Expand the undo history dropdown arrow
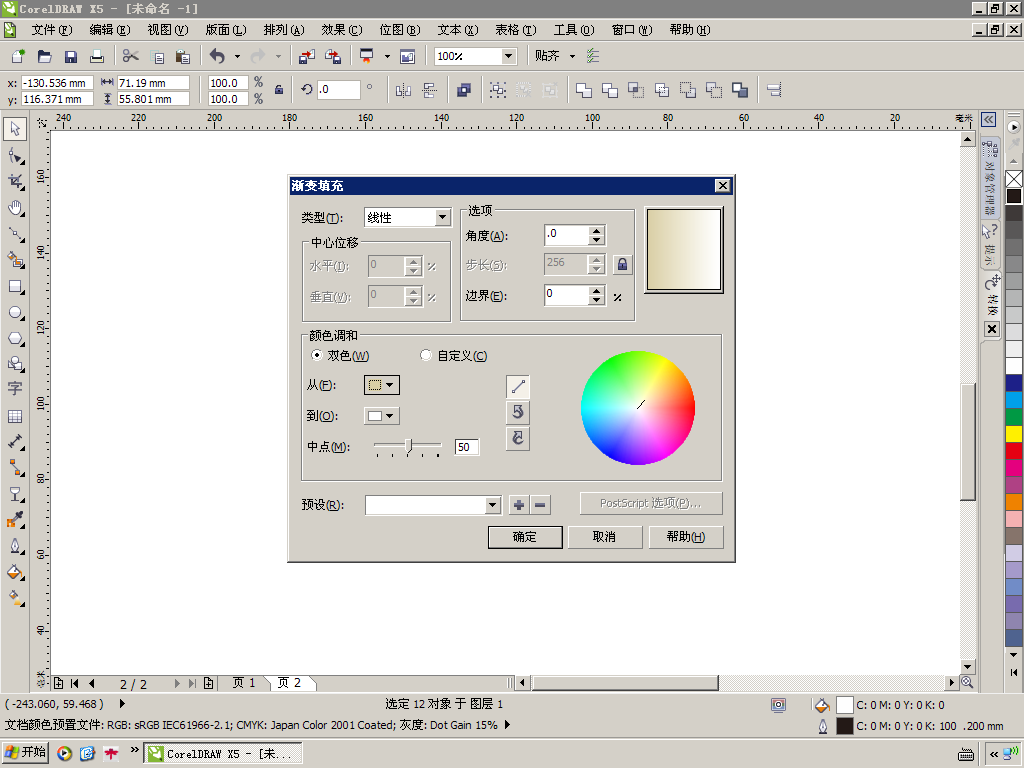Image resolution: width=1024 pixels, height=768 pixels. click(237, 57)
